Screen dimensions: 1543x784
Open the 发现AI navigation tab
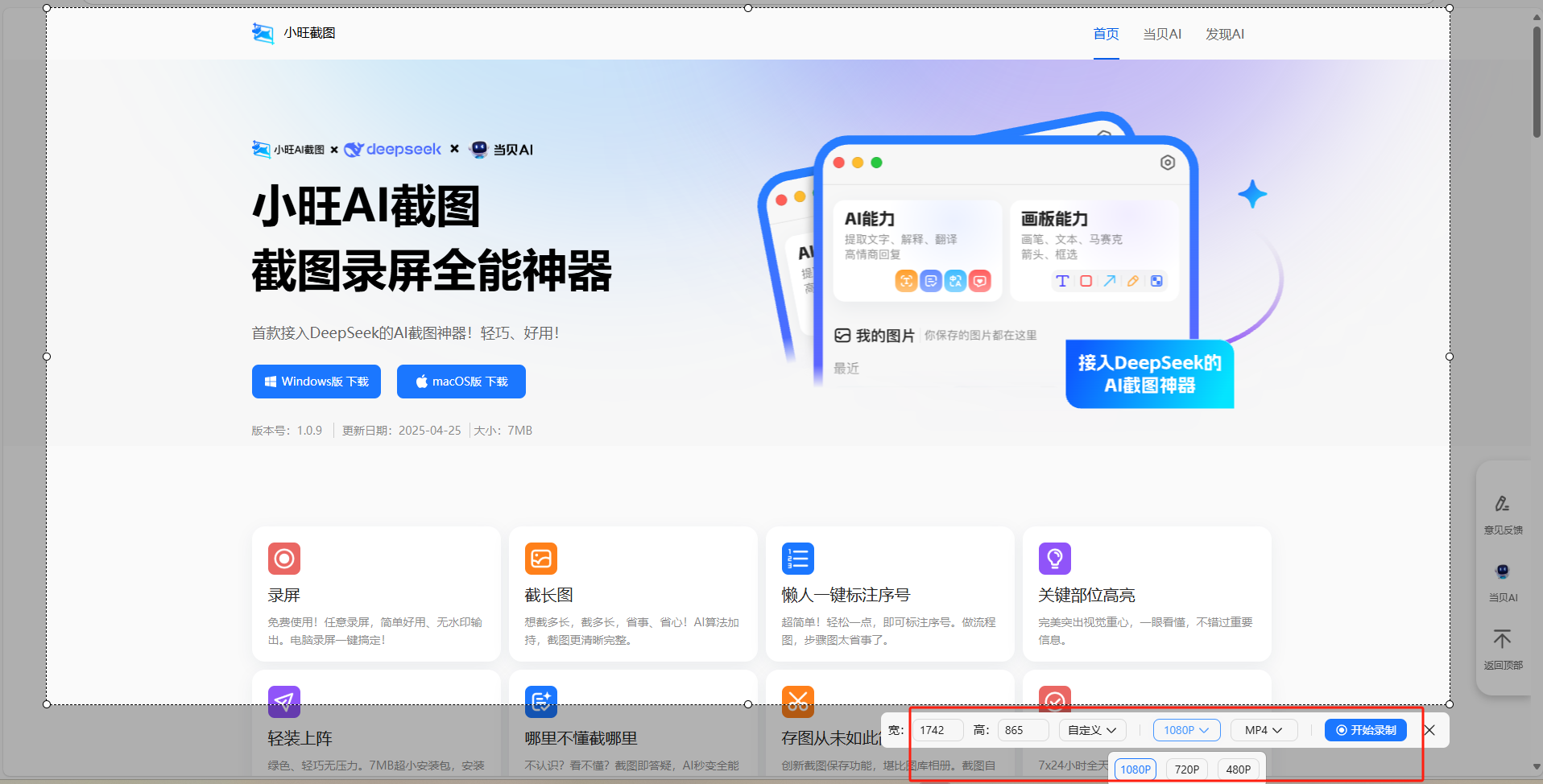pyautogui.click(x=1225, y=34)
